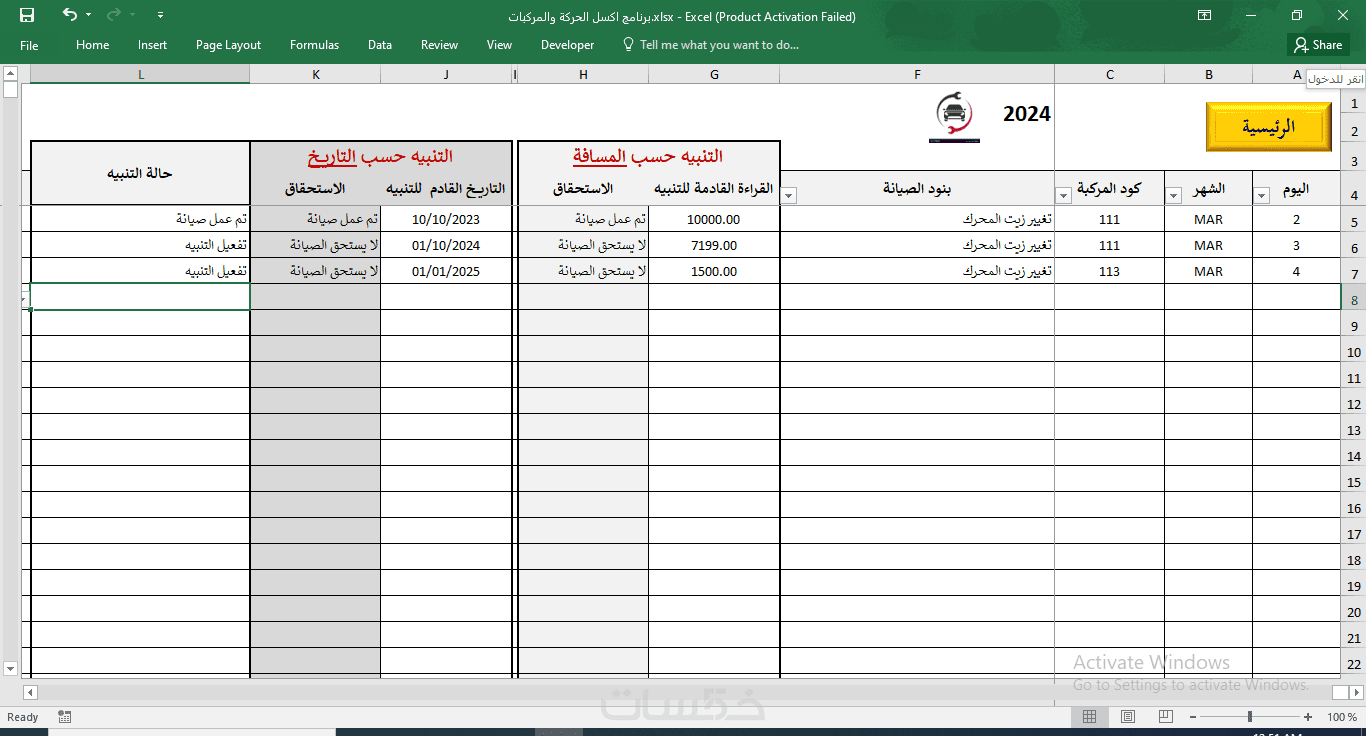Open filter dropdown for كود المركبة column
1366x736 pixels.
(x=1064, y=196)
